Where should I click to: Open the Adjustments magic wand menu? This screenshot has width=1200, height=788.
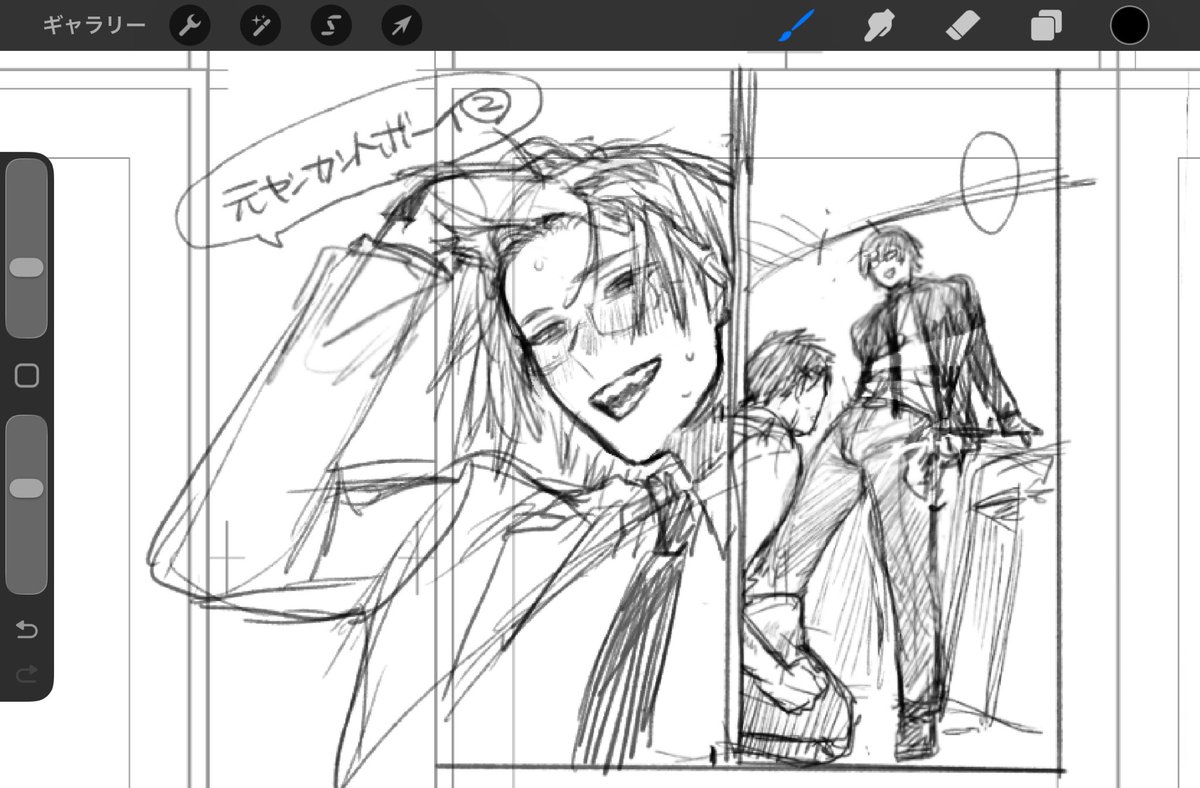[260, 27]
